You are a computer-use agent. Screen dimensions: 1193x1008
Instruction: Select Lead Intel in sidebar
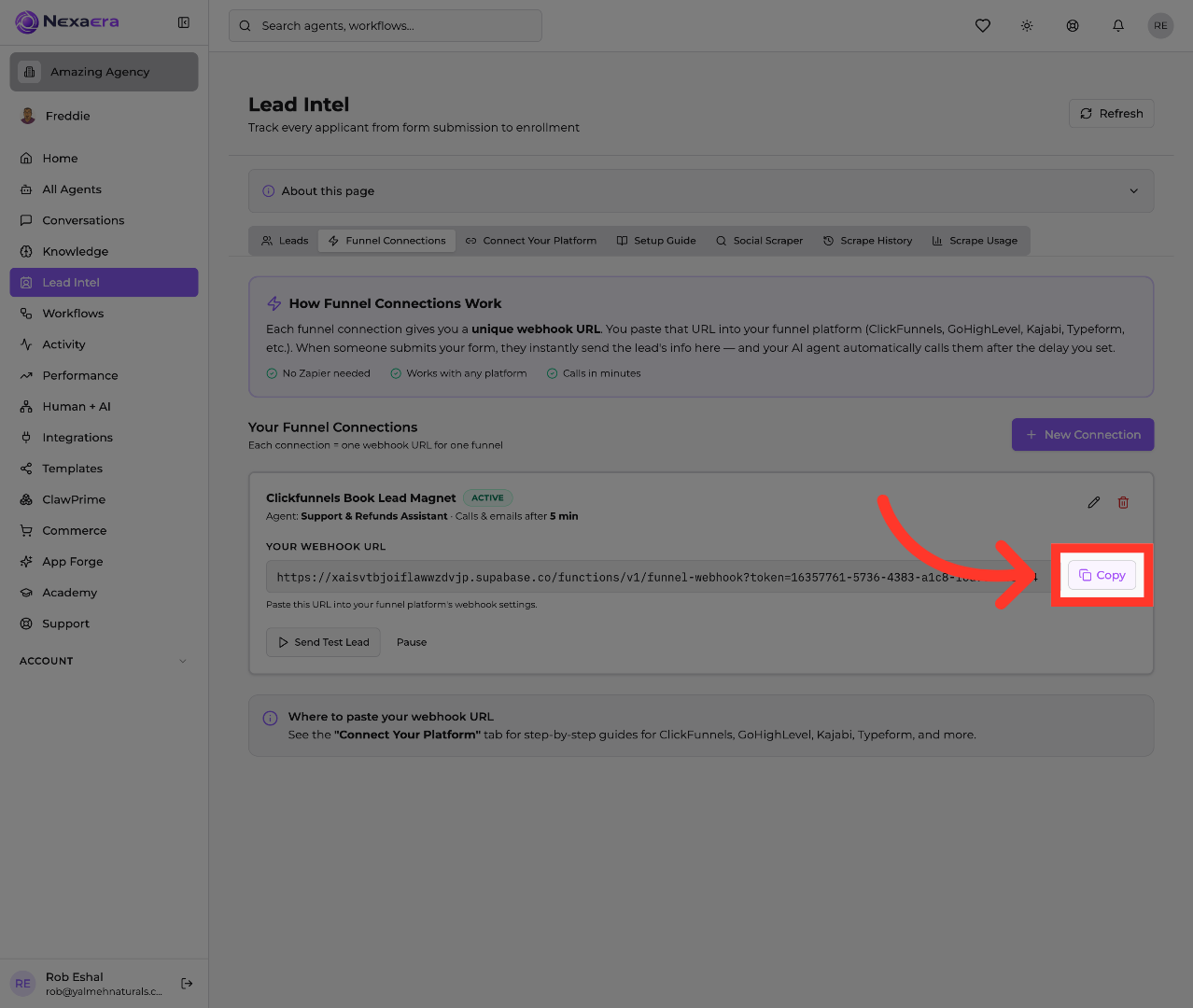tap(104, 283)
